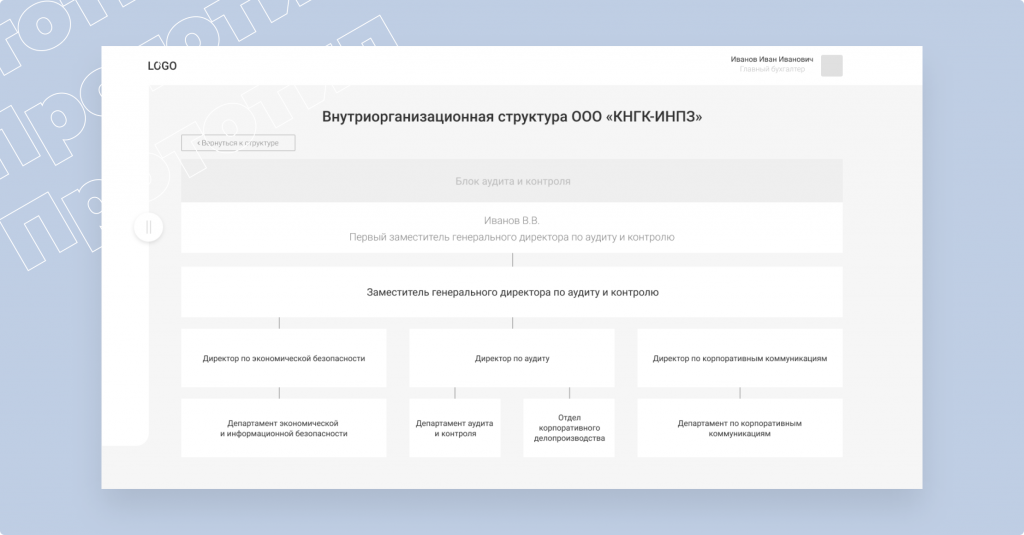Click user name "Иванов Иван Иванович"
1024x535 pixels.
click(771, 60)
